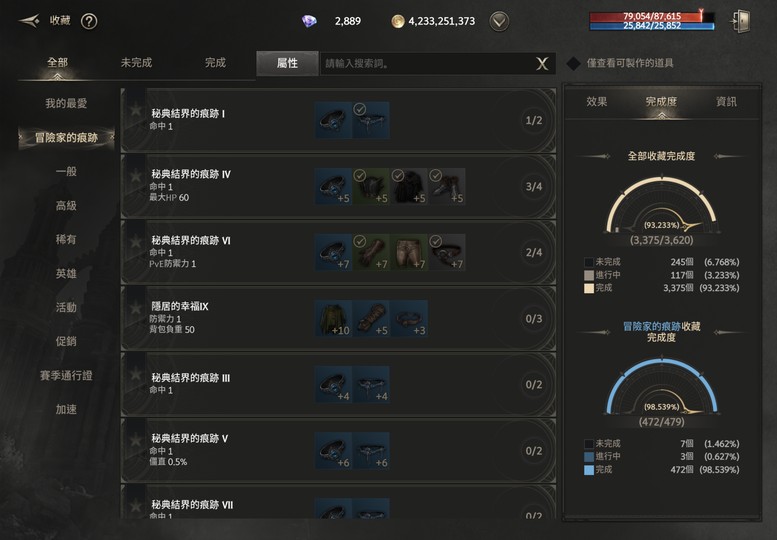Click the purple diamond currency icon
The image size is (777, 540).
309,21
